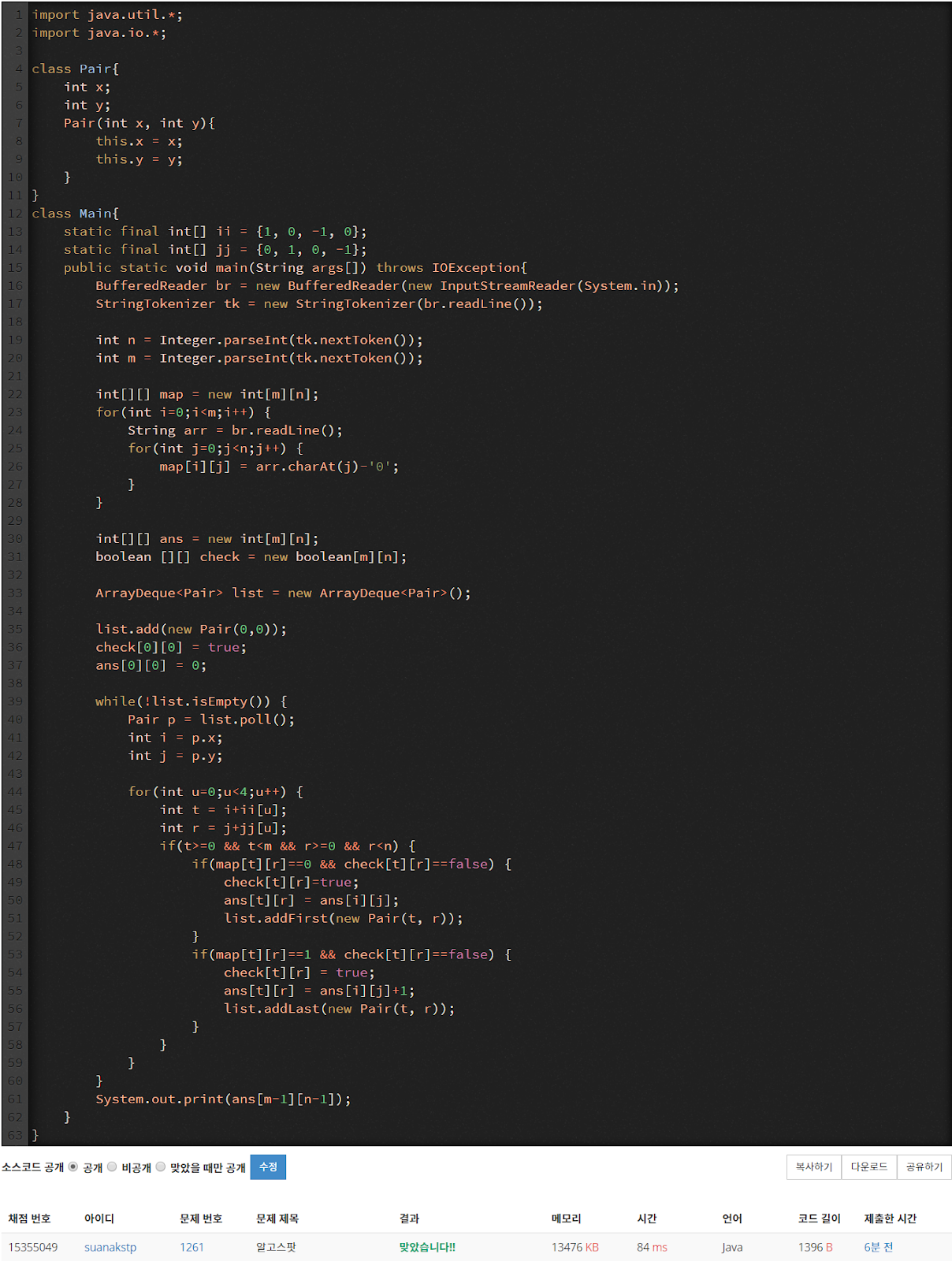Screen dimensions: 952x1261
Task: Click the 소스코드 공개 label
Action: tap(32, 1167)
